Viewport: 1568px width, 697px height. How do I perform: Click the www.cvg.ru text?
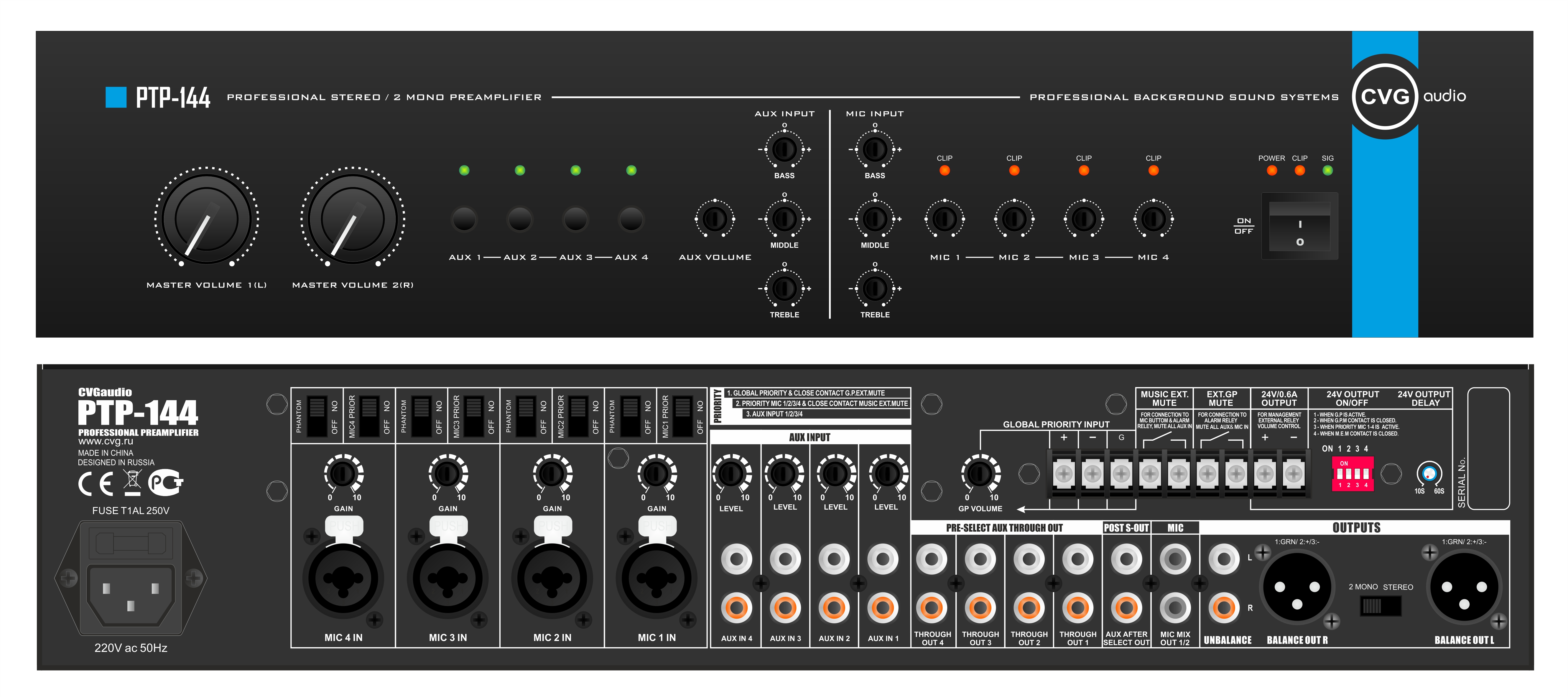[105, 442]
